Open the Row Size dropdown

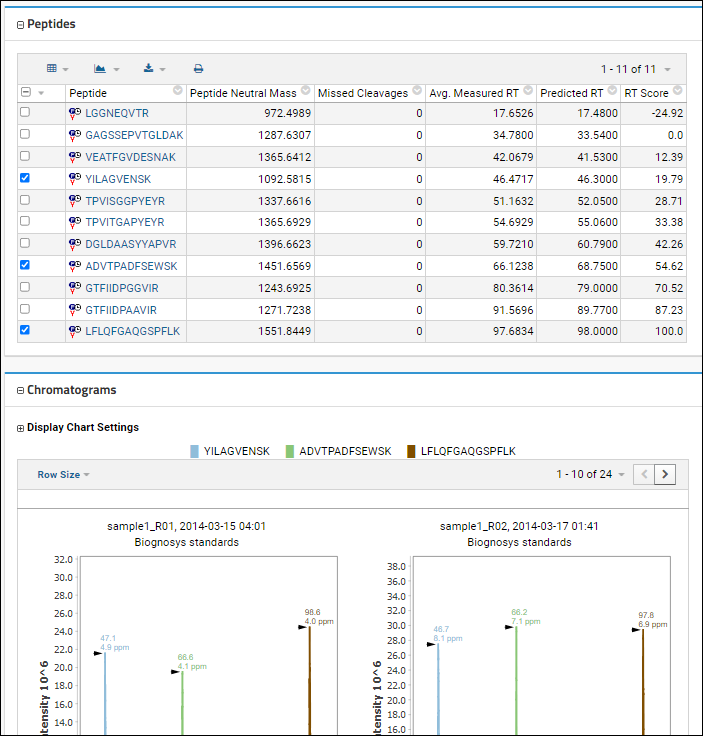point(63,475)
